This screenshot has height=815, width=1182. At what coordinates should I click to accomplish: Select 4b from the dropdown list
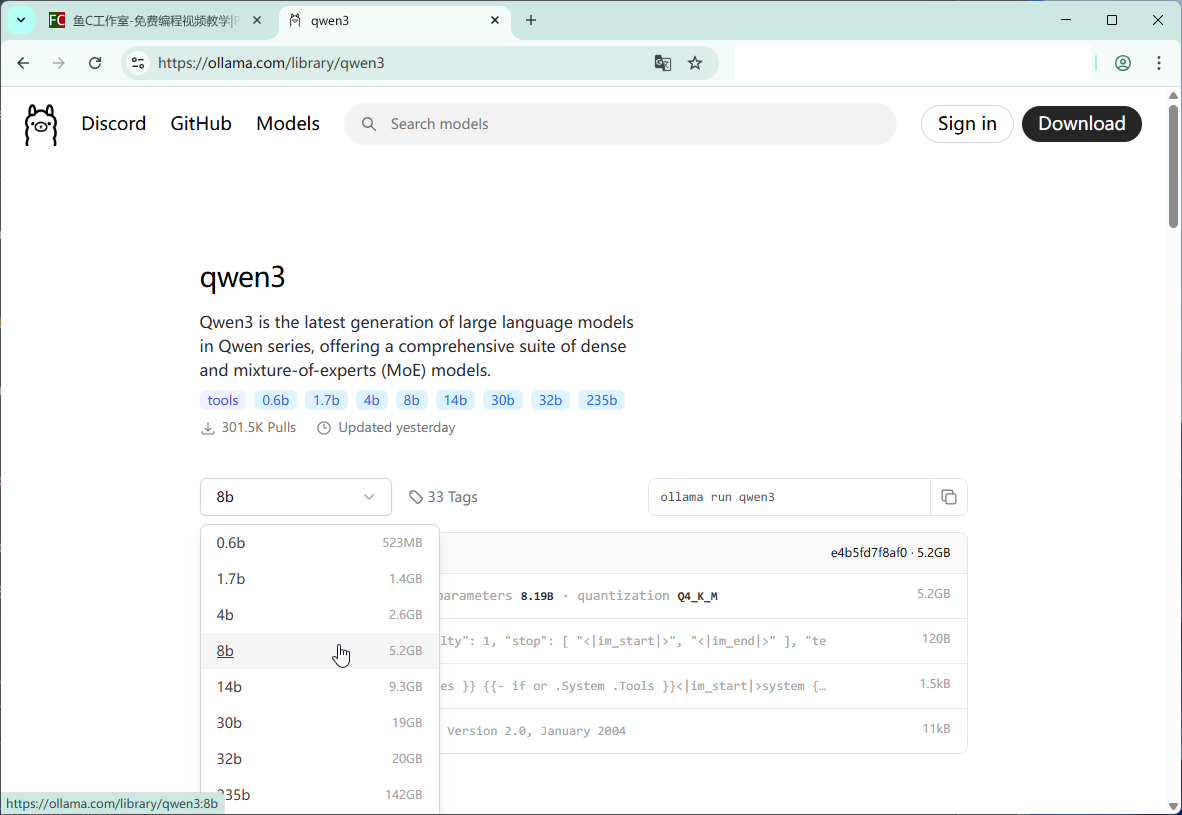320,615
